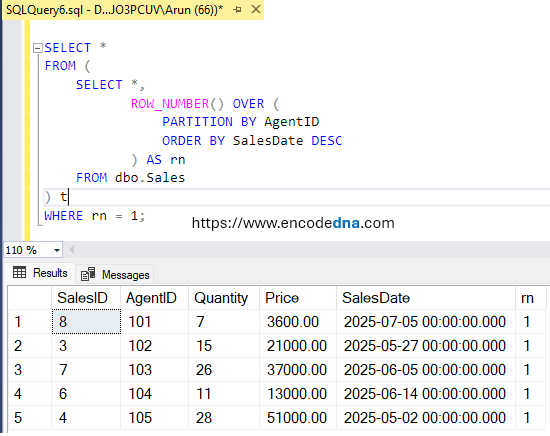Select the Price column header
Screen dimensions: 550x436
[x=298, y=298]
